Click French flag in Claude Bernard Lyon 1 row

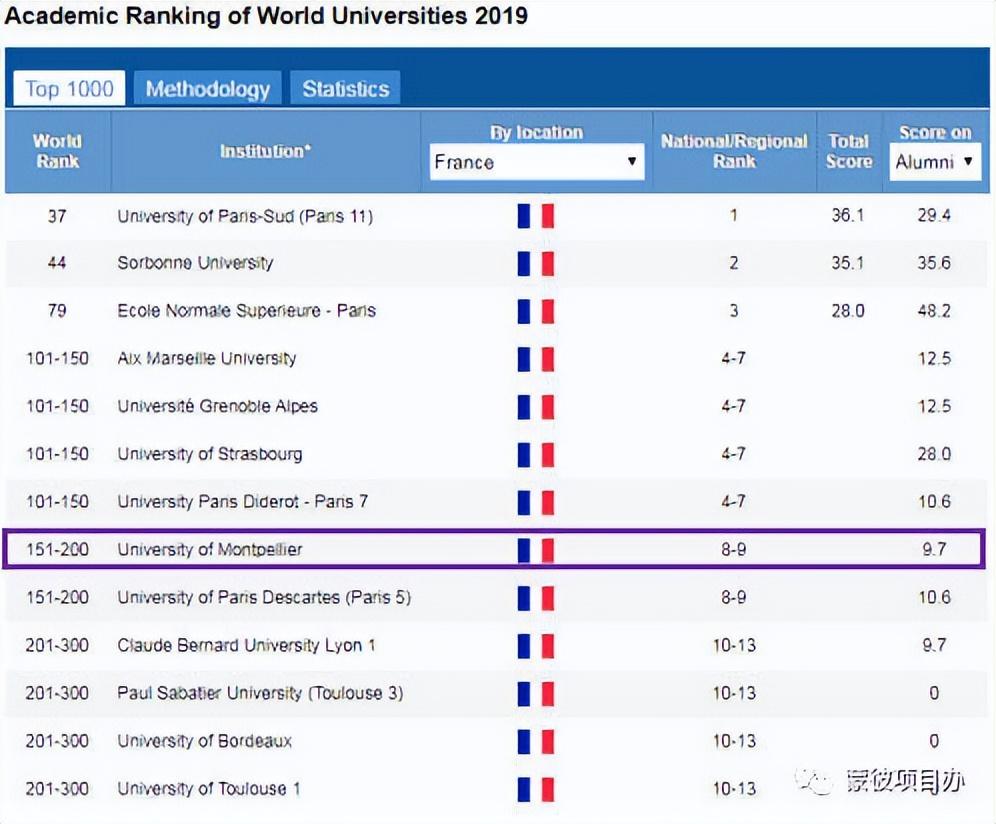(536, 646)
